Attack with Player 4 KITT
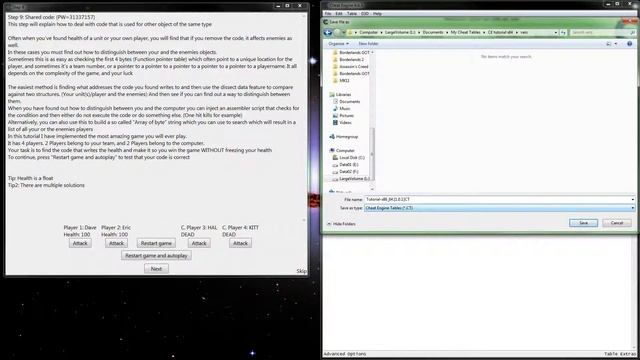Screen dimensions: 640x360 (x=240, y=243)
